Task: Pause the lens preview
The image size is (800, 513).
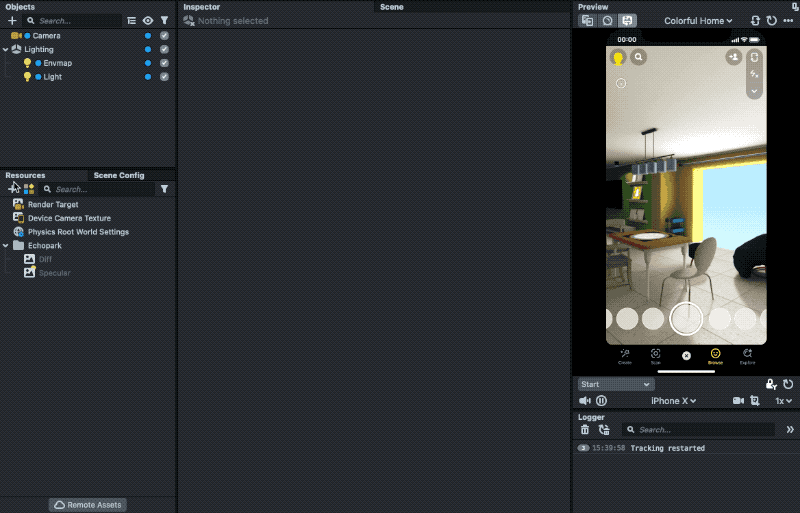Action: pyautogui.click(x=601, y=400)
